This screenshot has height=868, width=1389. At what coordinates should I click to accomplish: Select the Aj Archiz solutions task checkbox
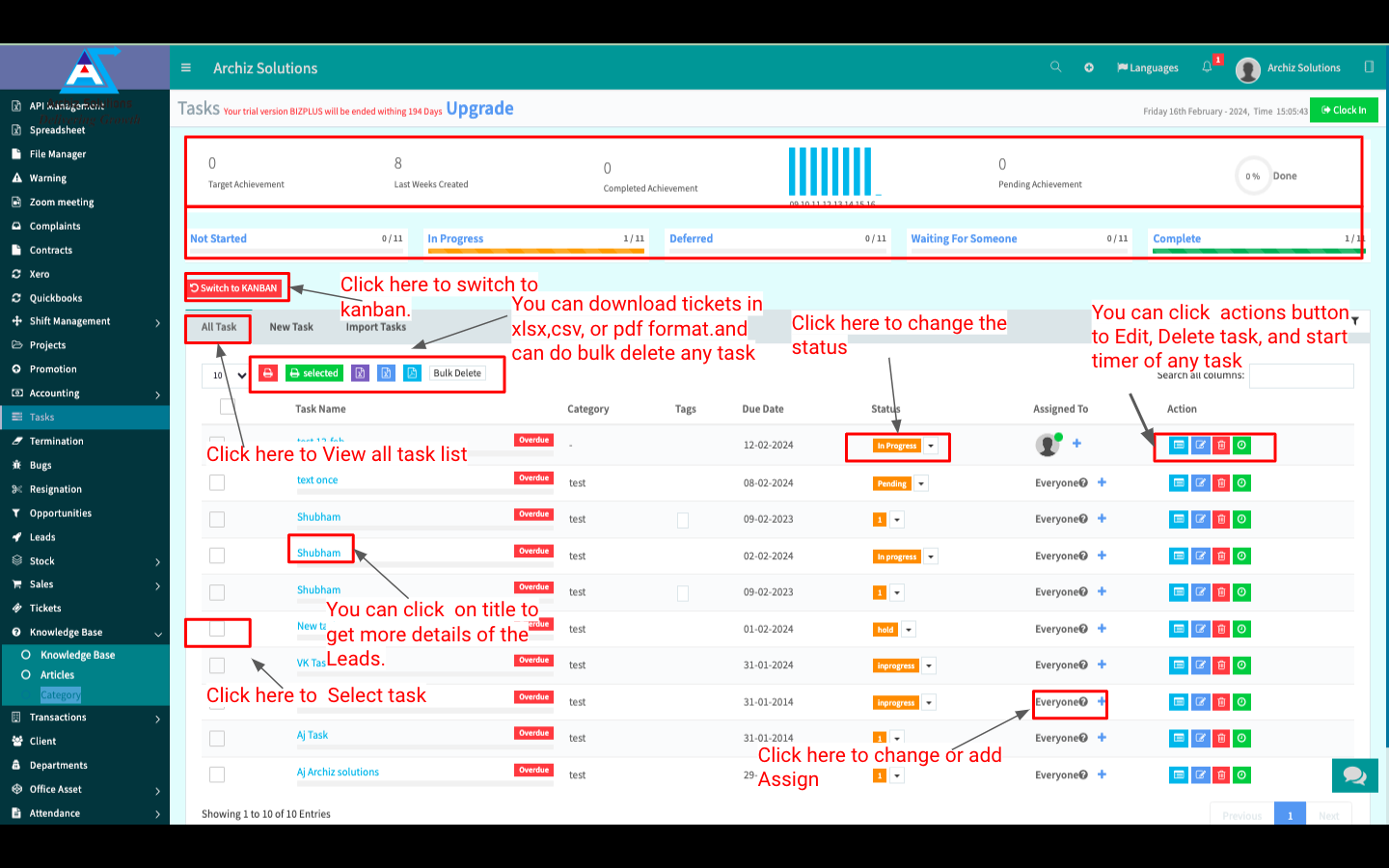click(217, 774)
